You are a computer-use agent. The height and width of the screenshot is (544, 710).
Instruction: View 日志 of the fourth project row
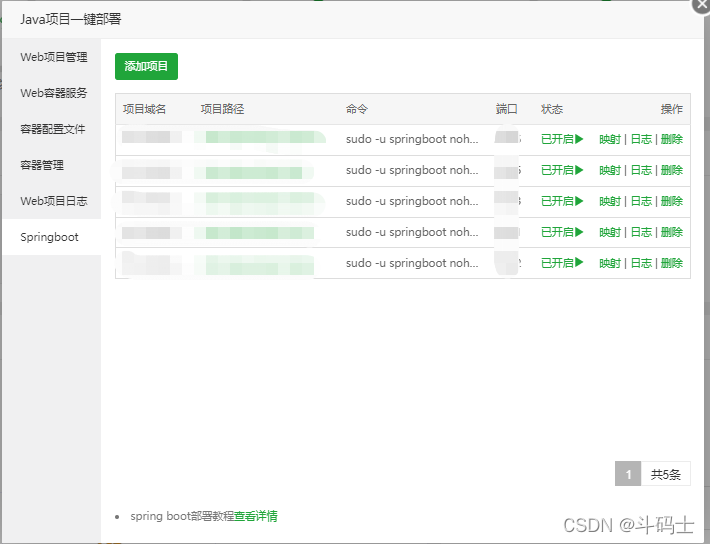coord(641,232)
